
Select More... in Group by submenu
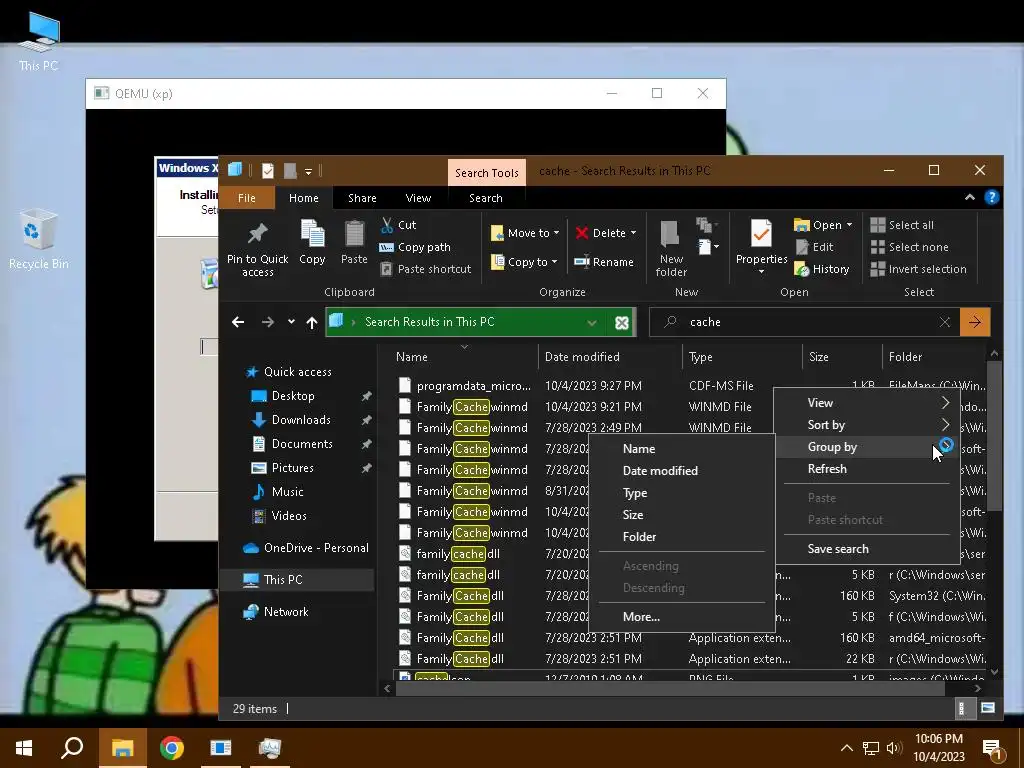pos(682,617)
